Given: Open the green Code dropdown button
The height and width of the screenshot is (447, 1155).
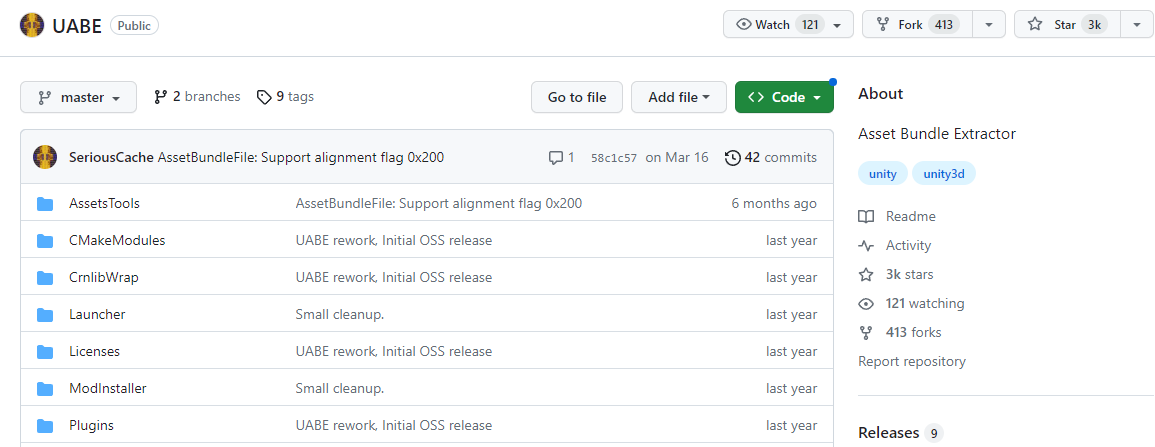Looking at the screenshot, I should click(x=784, y=97).
